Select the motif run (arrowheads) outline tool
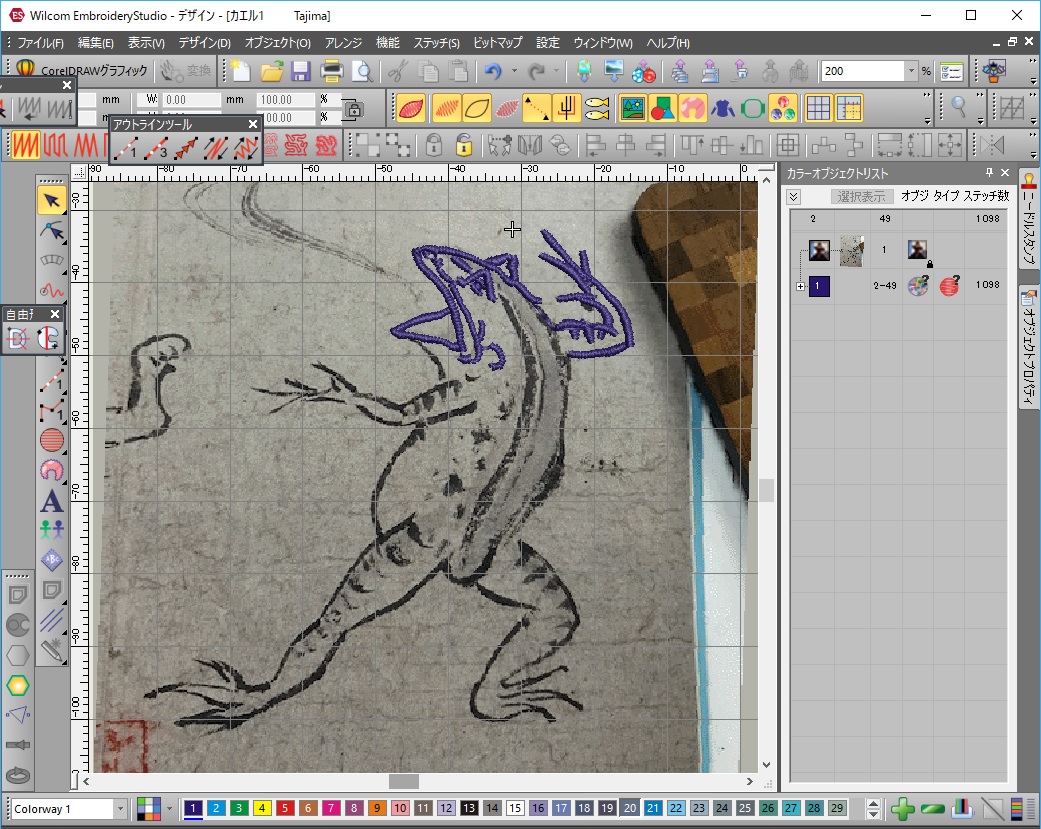Viewport: 1041px width, 829px height. [185, 148]
